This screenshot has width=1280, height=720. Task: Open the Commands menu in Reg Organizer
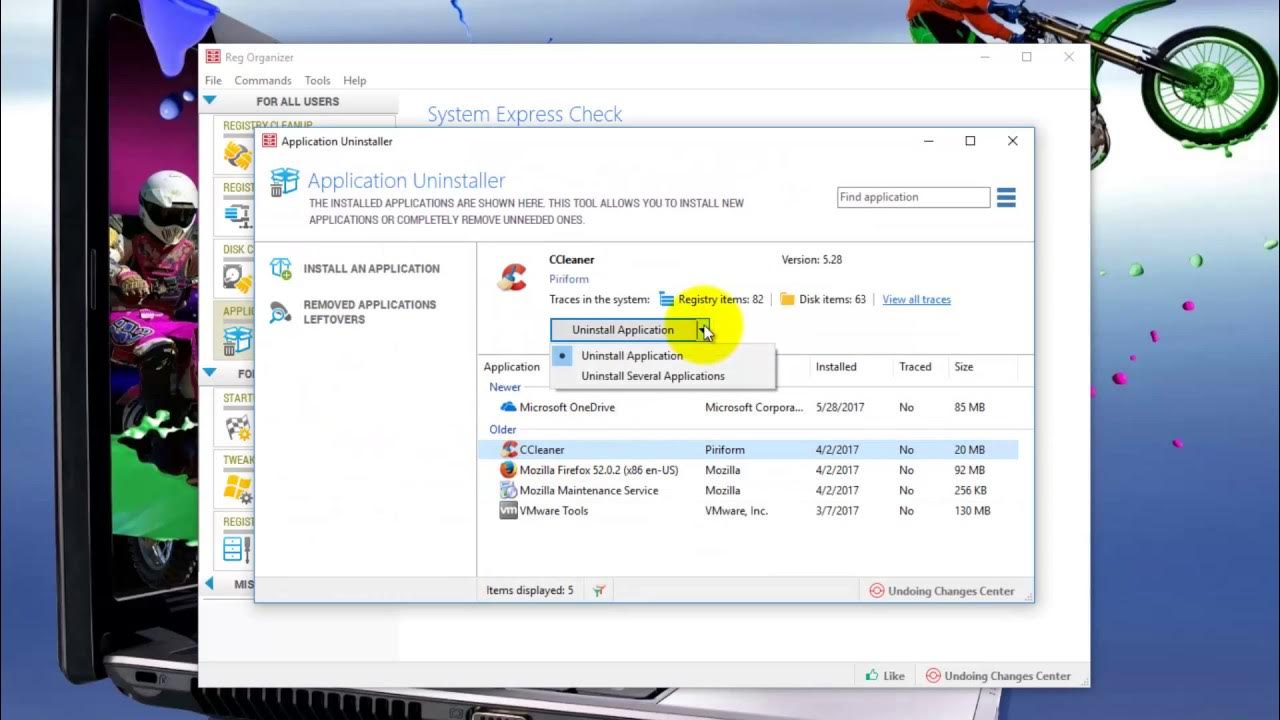pyautogui.click(x=263, y=81)
